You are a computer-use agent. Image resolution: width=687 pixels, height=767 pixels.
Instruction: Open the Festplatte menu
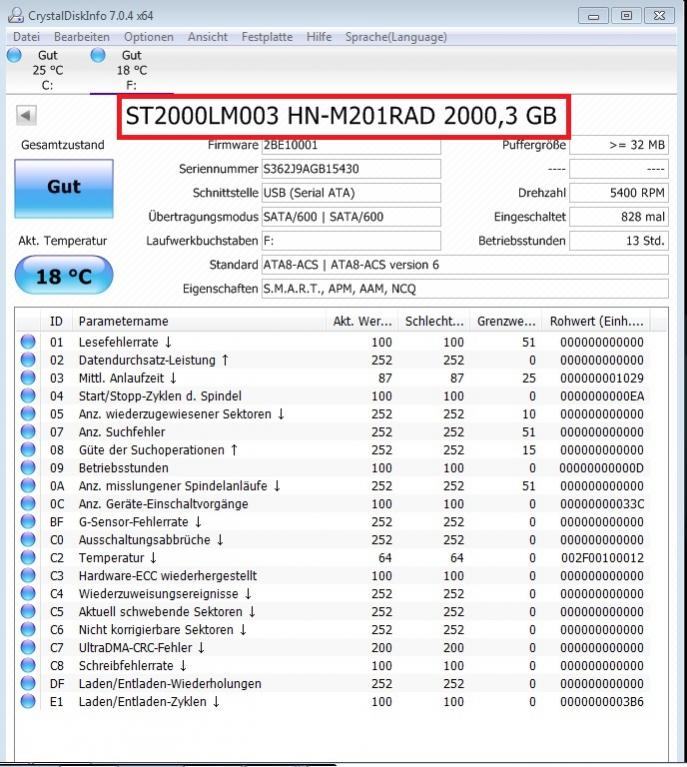267,37
